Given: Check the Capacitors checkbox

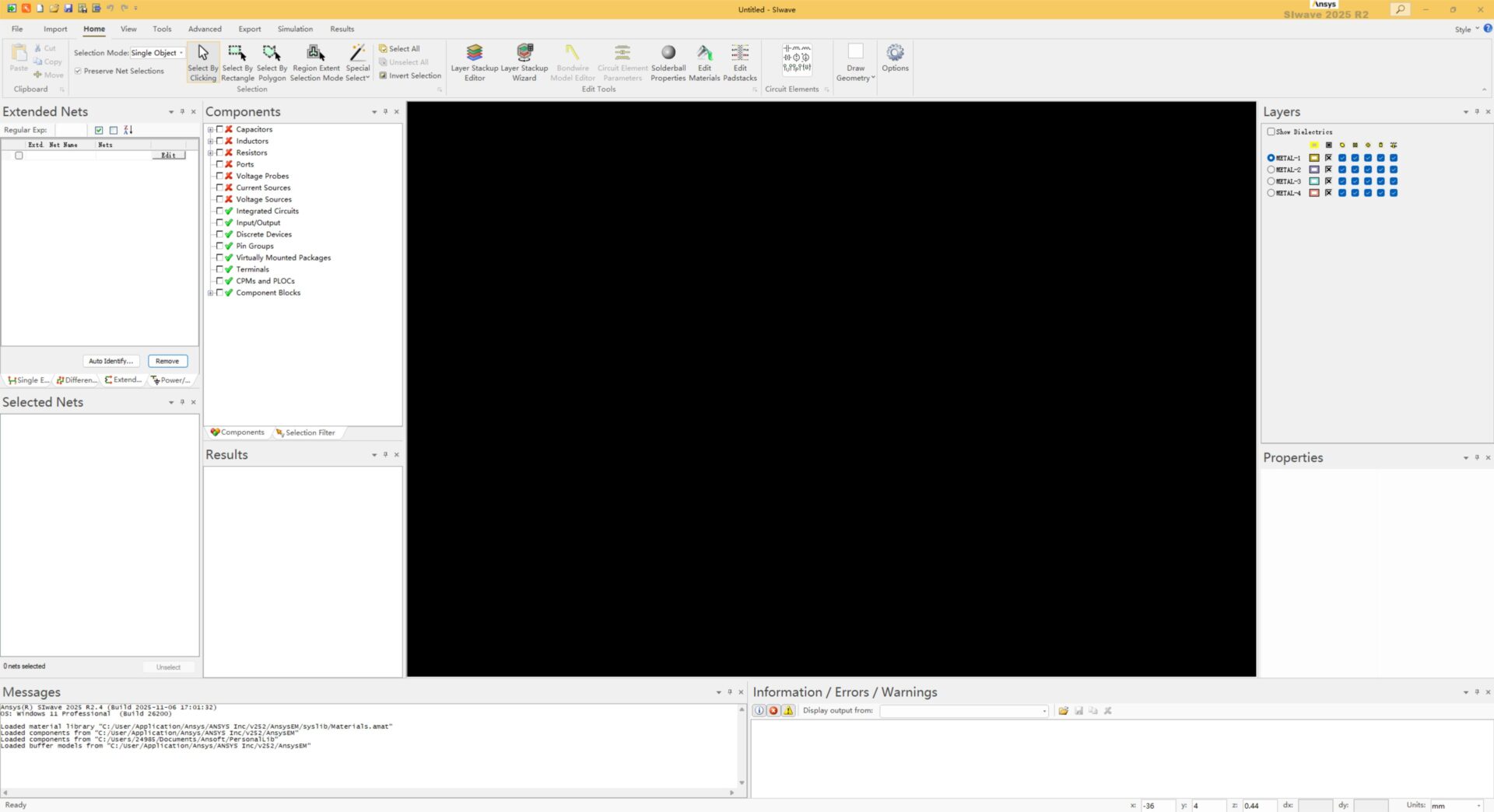Looking at the screenshot, I should pos(219,129).
